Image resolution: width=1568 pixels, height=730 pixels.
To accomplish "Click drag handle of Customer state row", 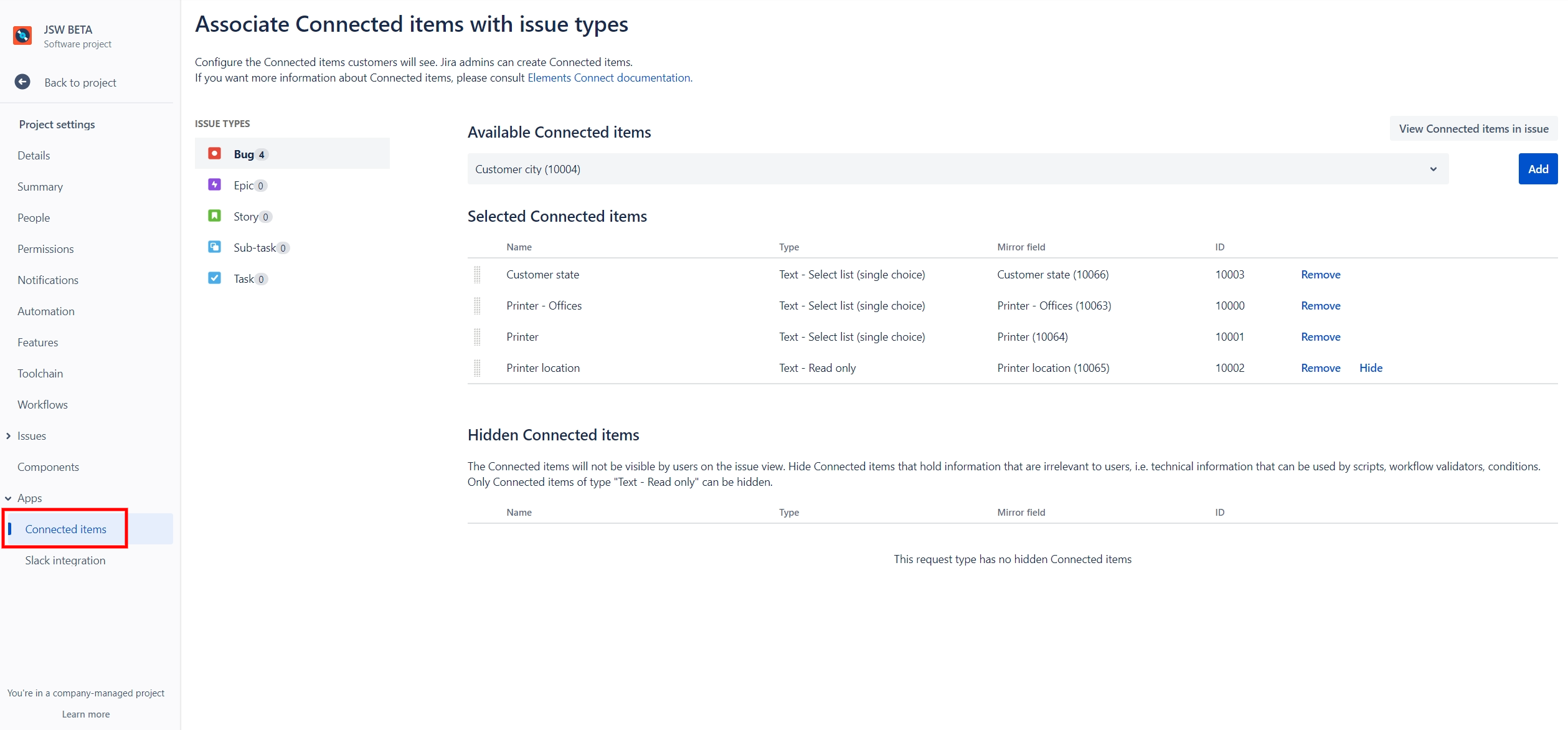I will pos(477,275).
